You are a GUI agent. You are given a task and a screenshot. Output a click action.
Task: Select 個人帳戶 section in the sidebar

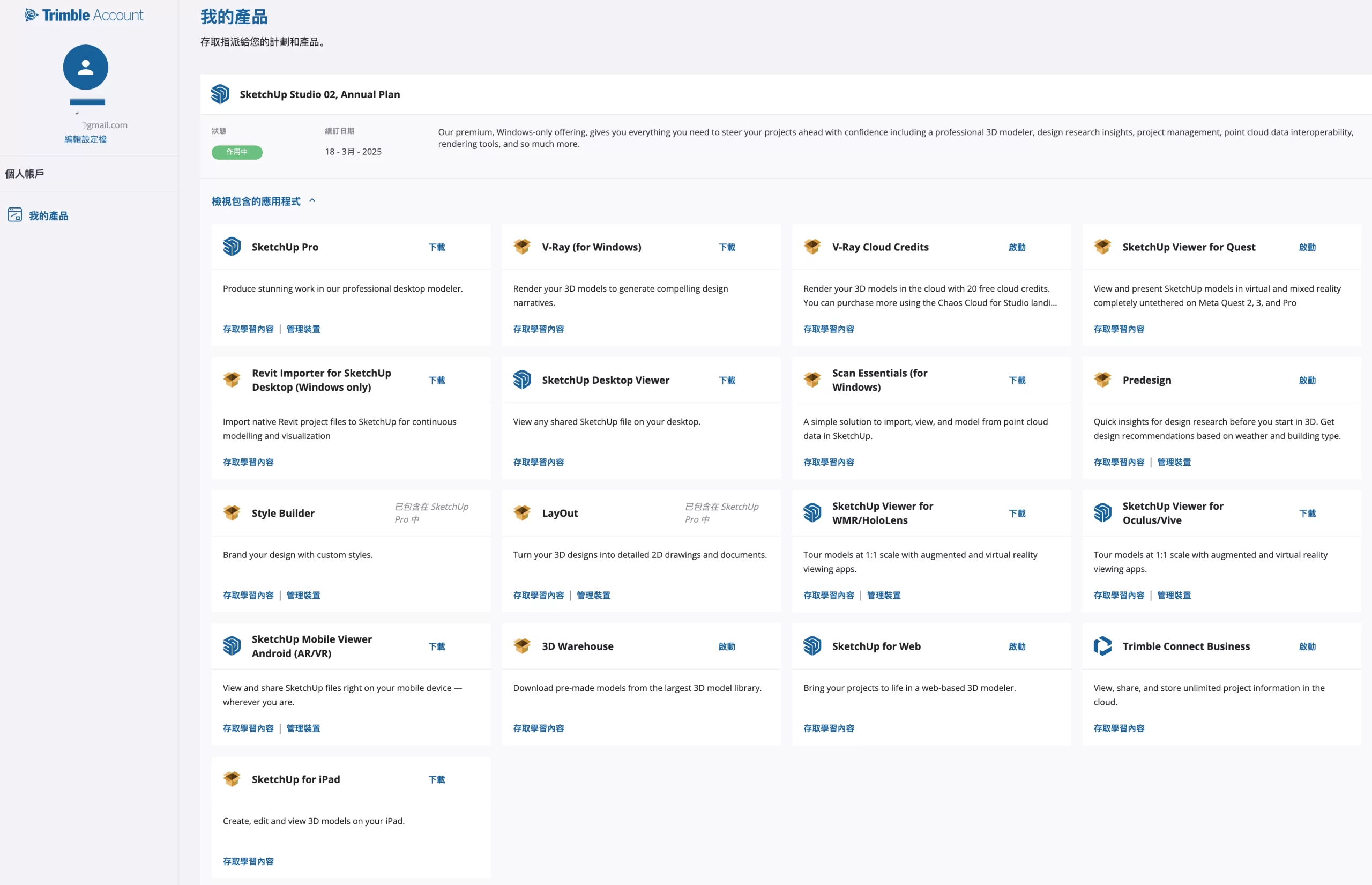(x=25, y=174)
